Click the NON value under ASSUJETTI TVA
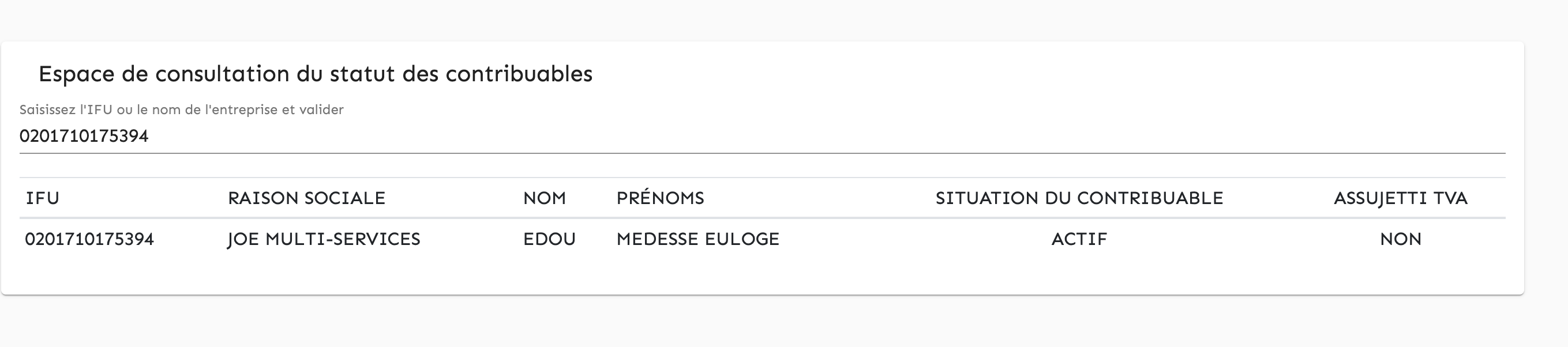The width and height of the screenshot is (1568, 347). click(x=1400, y=239)
